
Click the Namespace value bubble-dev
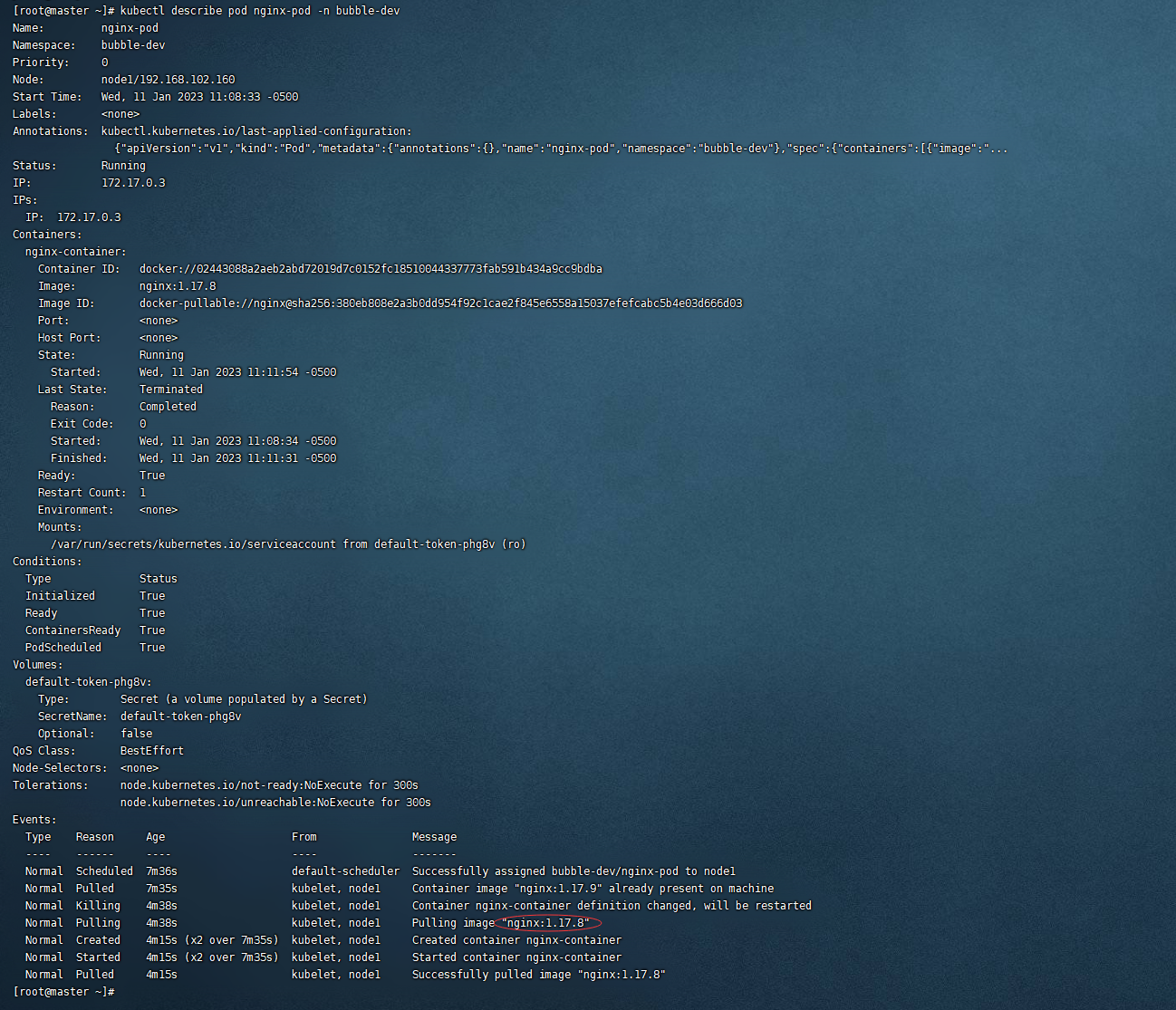pos(133,45)
